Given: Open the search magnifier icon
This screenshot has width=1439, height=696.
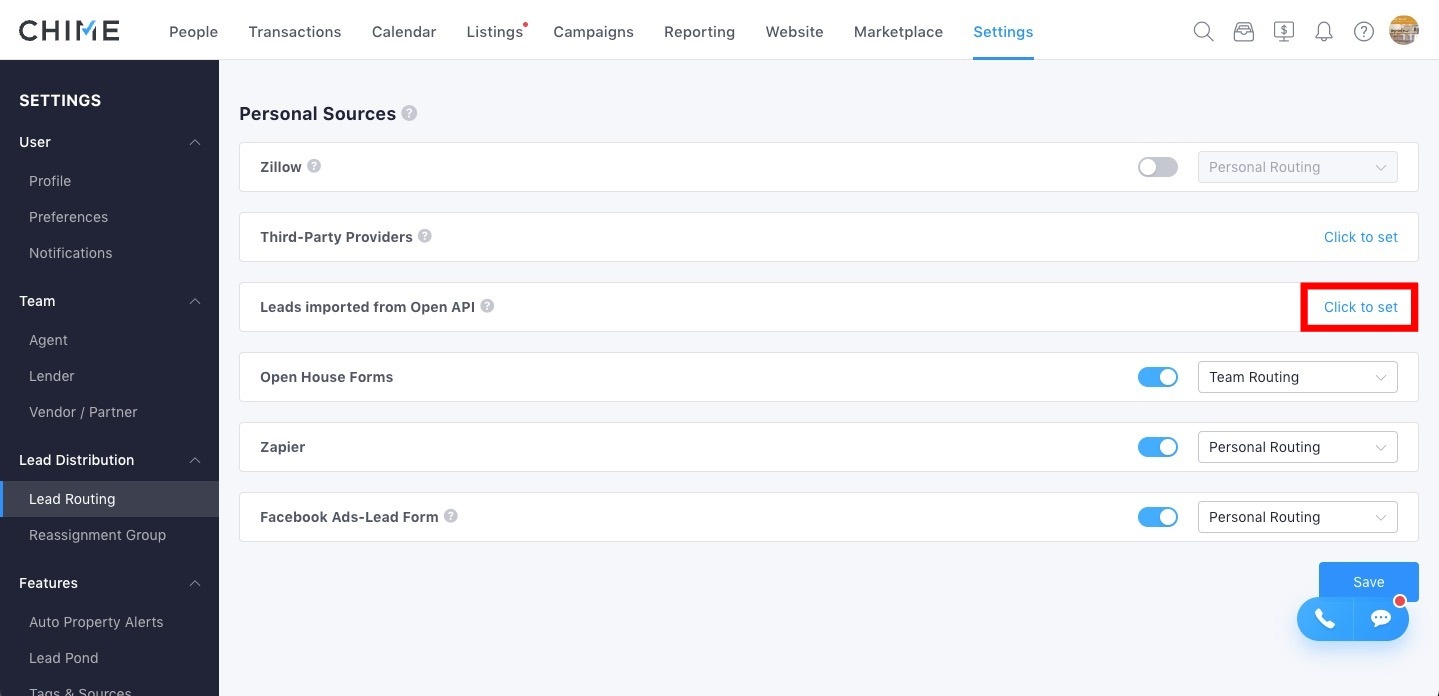Looking at the screenshot, I should coord(1203,32).
